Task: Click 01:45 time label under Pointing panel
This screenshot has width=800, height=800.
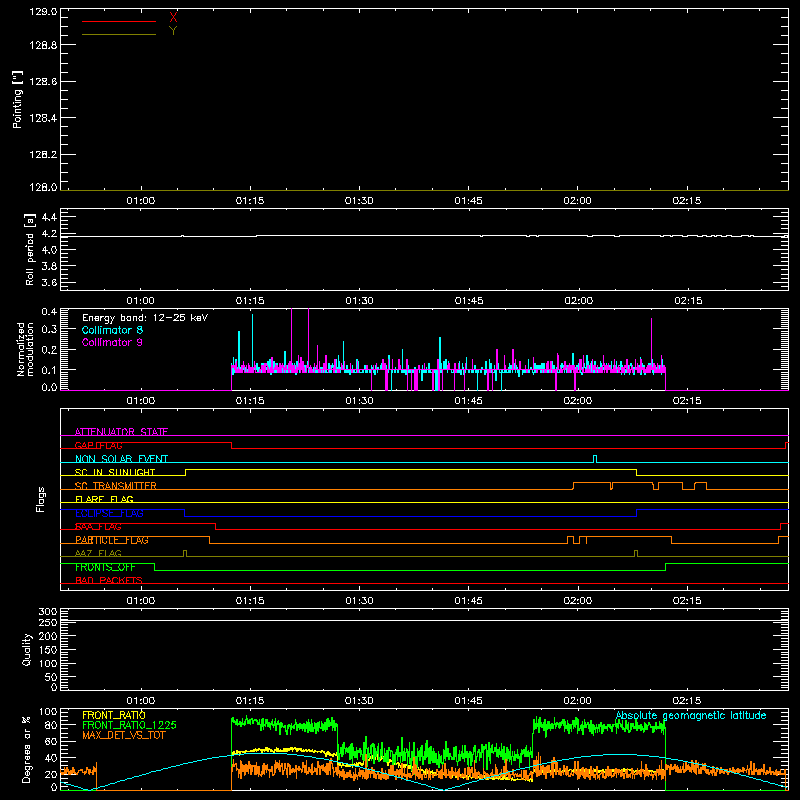Action: tap(468, 201)
